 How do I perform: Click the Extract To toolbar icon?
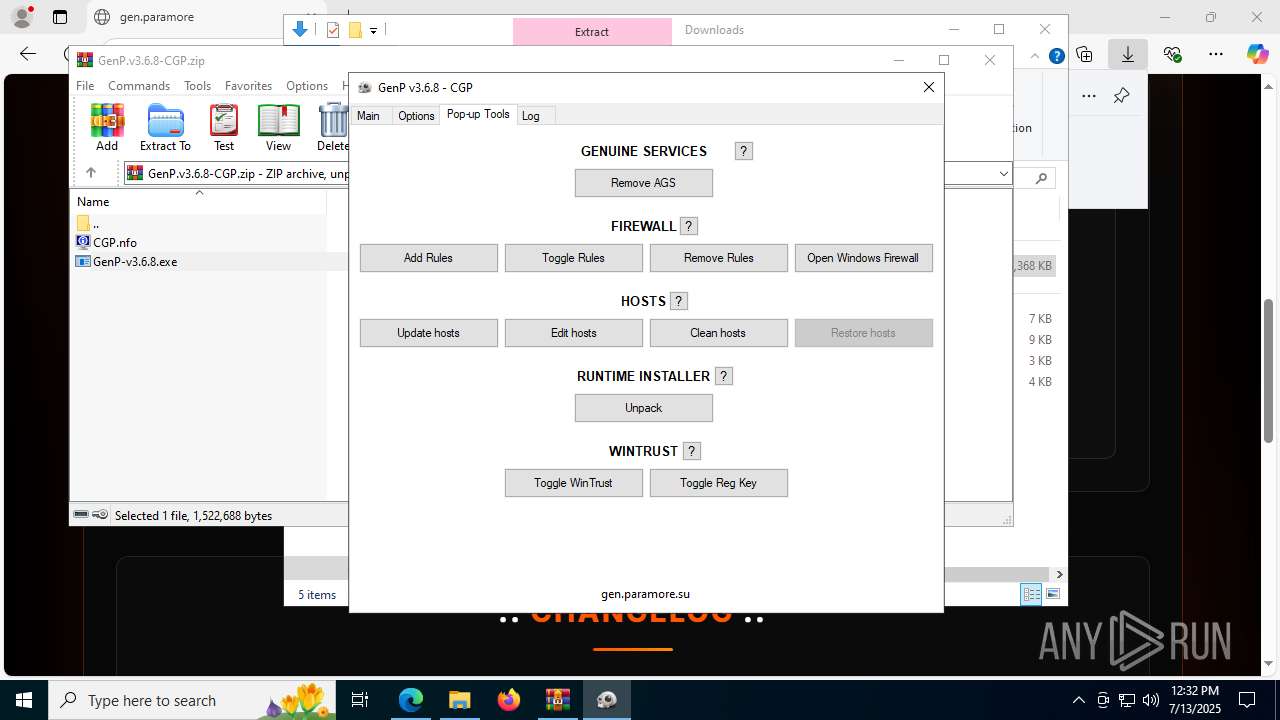pyautogui.click(x=165, y=128)
